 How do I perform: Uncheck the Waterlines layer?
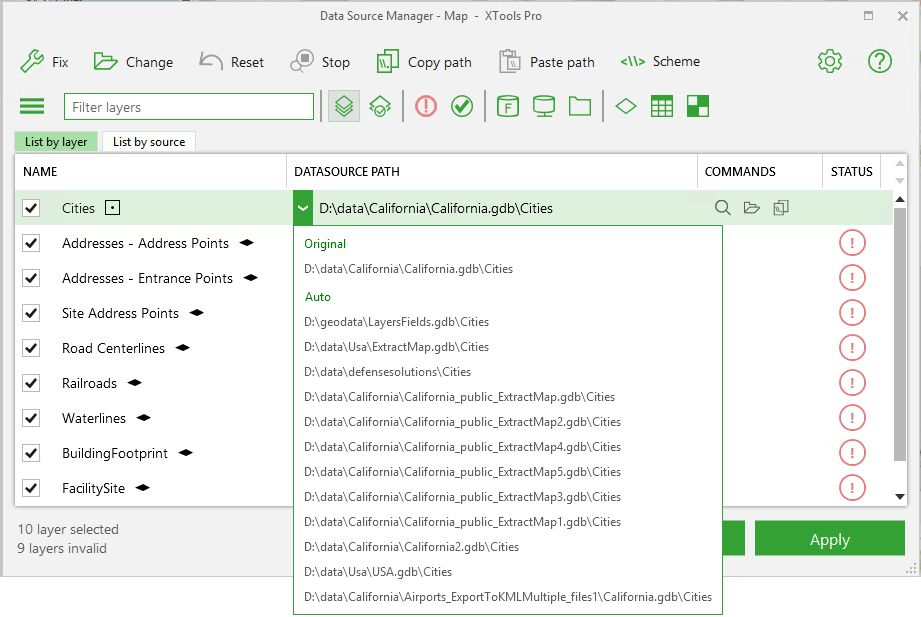pyautogui.click(x=30, y=418)
